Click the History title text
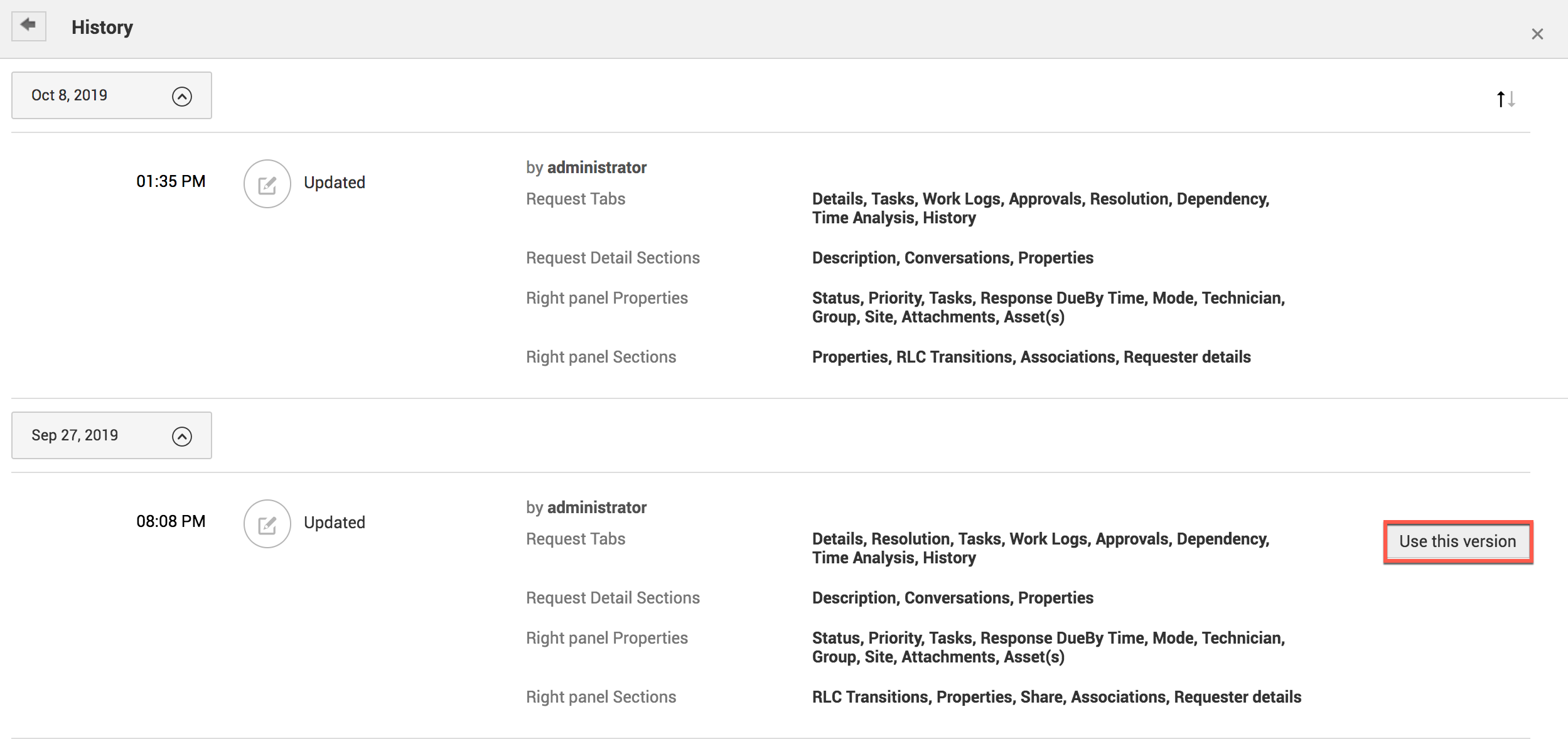The height and width of the screenshot is (739, 1568). pyautogui.click(x=102, y=28)
